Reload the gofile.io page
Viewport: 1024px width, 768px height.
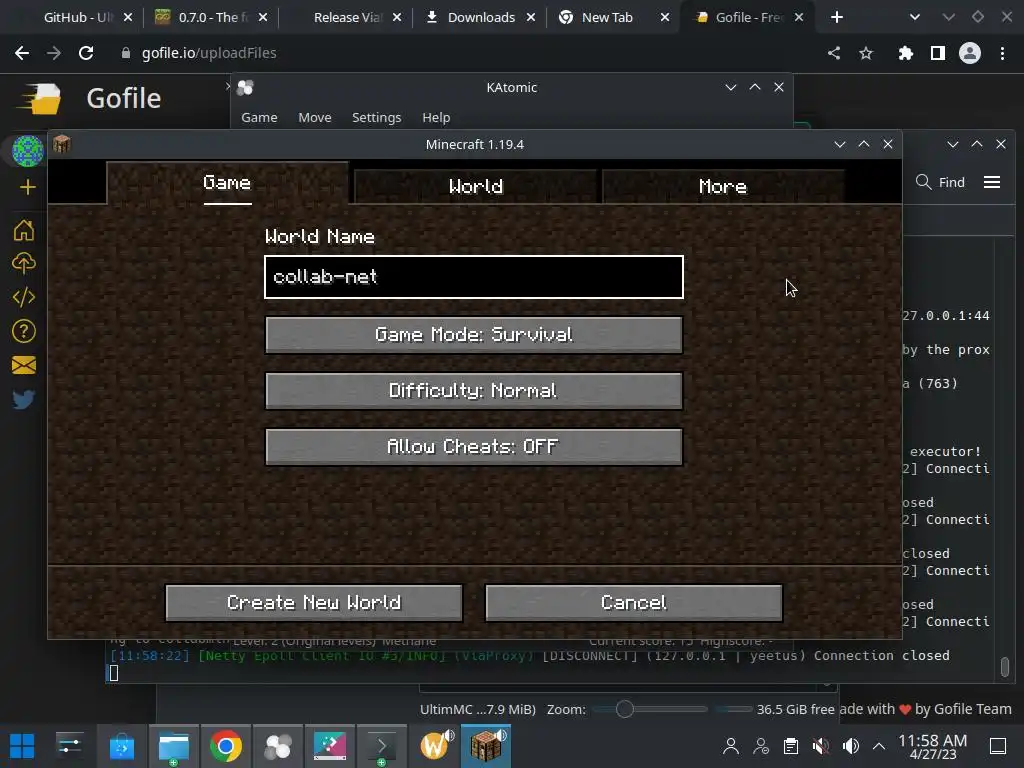(86, 53)
